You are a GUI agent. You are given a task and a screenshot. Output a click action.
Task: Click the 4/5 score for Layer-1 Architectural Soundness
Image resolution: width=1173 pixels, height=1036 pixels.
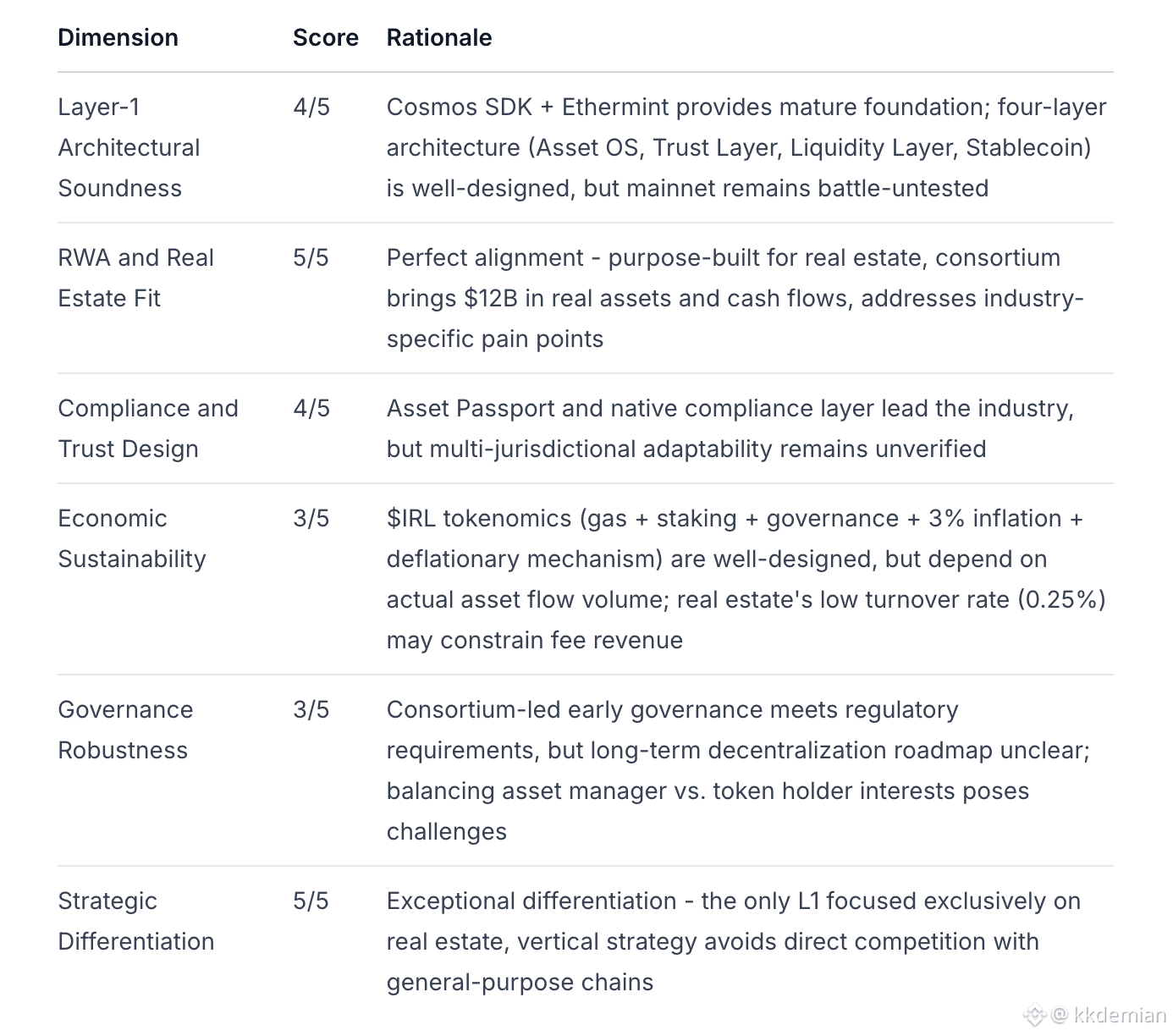[x=311, y=107]
